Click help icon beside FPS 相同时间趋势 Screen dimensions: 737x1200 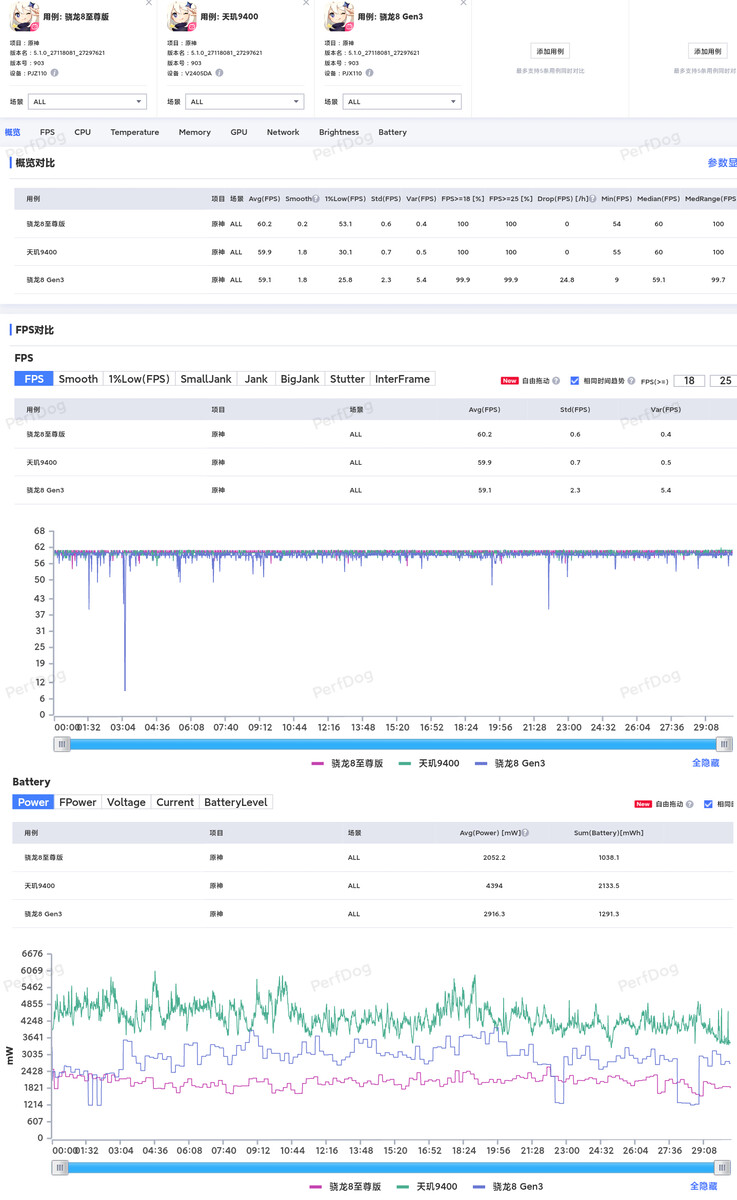coord(632,381)
